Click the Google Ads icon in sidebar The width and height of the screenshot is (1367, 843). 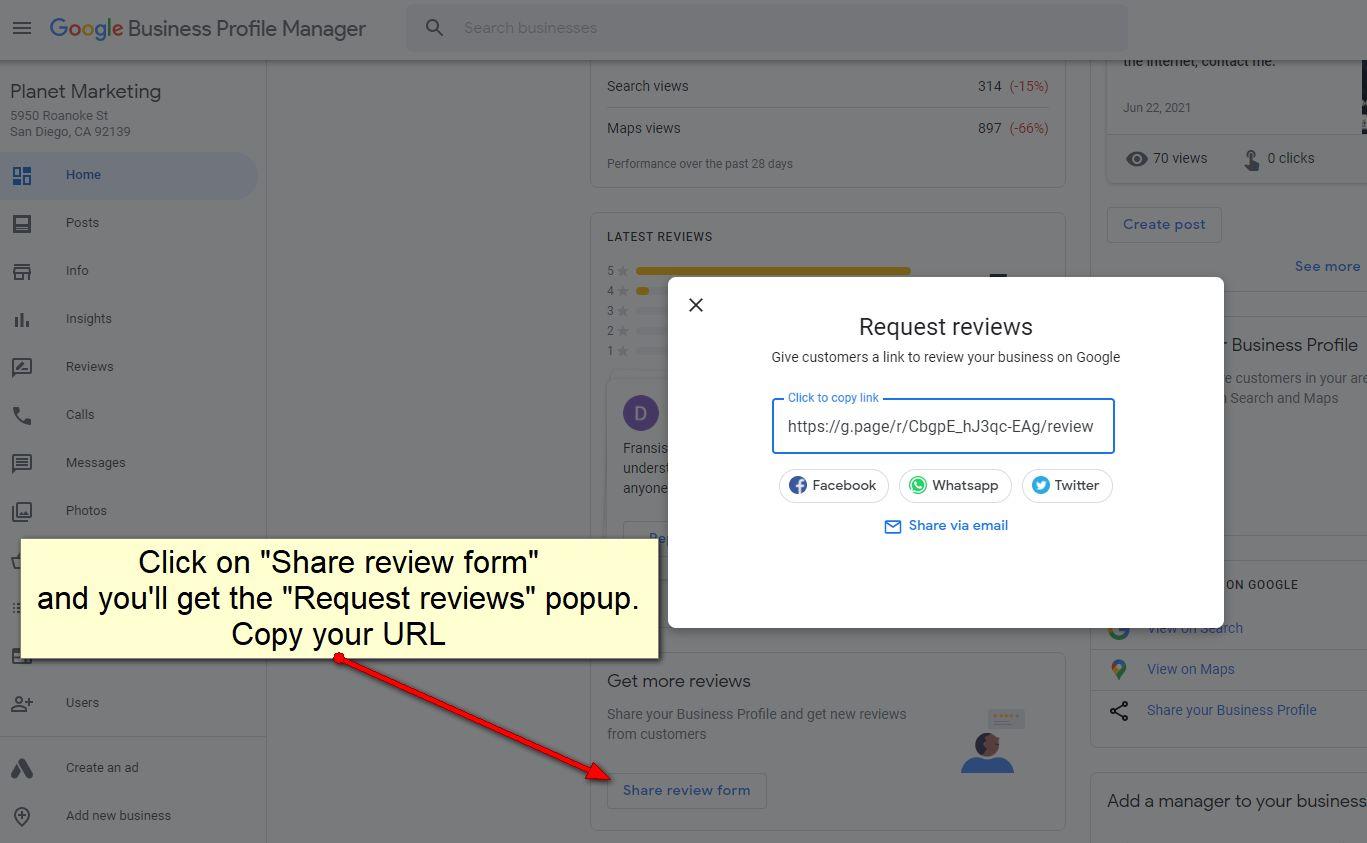click(x=22, y=768)
